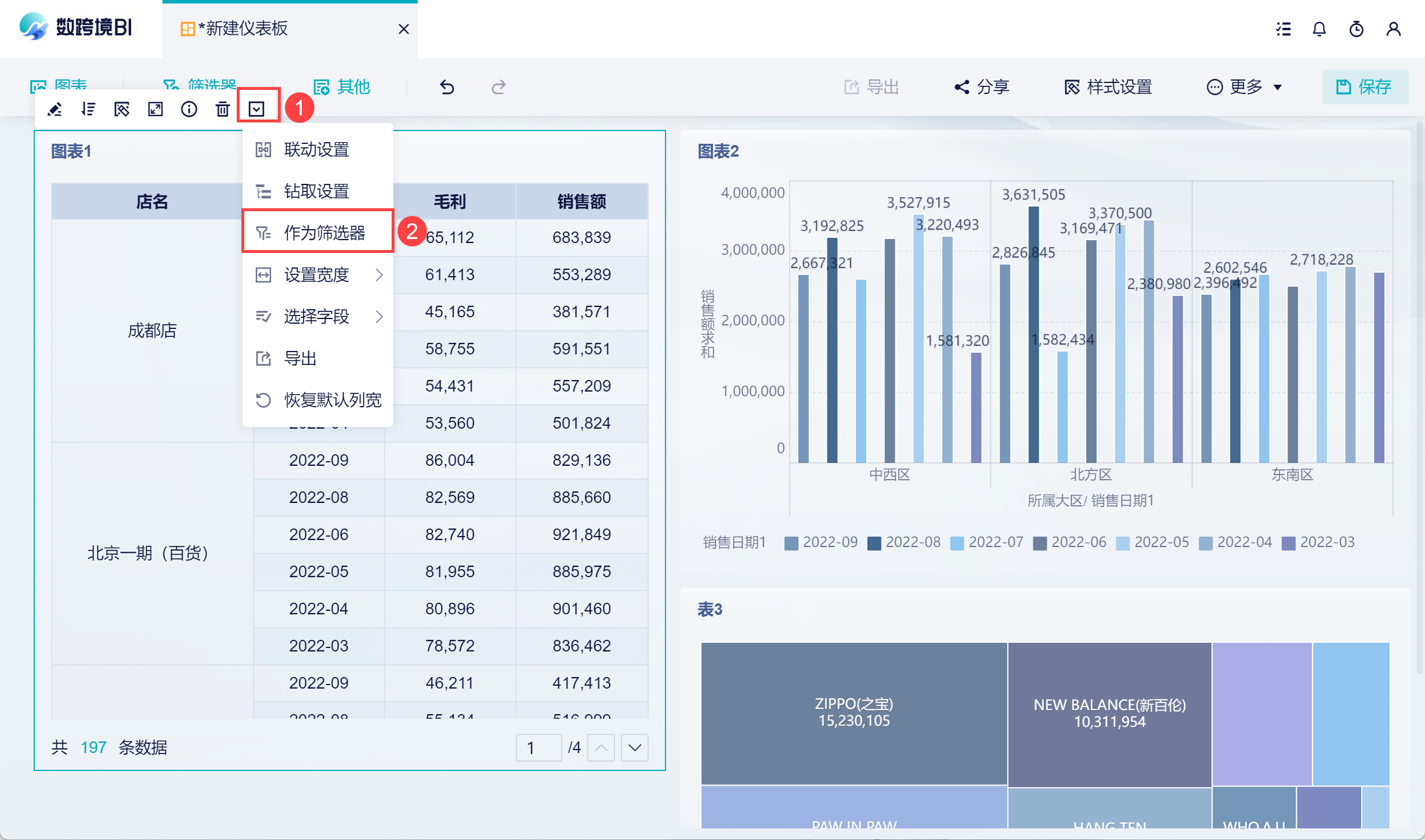1425x840 pixels.
Task: Open the chart style settings icon
Action: [x=122, y=109]
